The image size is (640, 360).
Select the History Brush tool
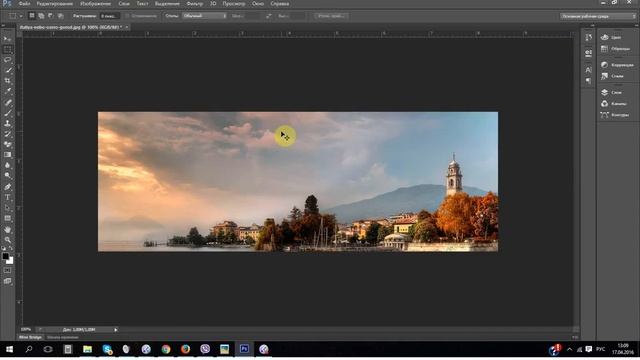coord(7,134)
